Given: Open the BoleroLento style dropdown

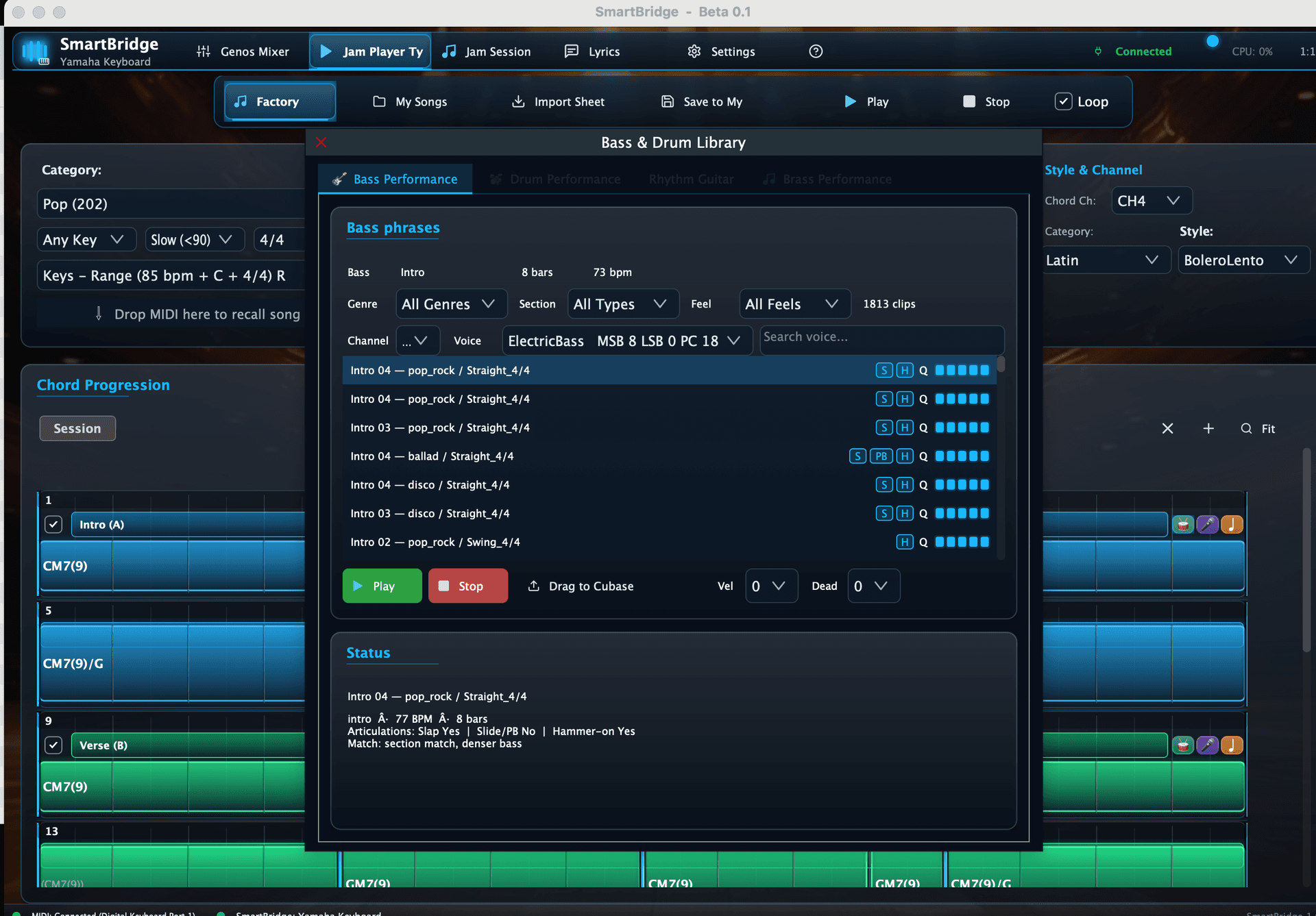Looking at the screenshot, I should 1243,260.
